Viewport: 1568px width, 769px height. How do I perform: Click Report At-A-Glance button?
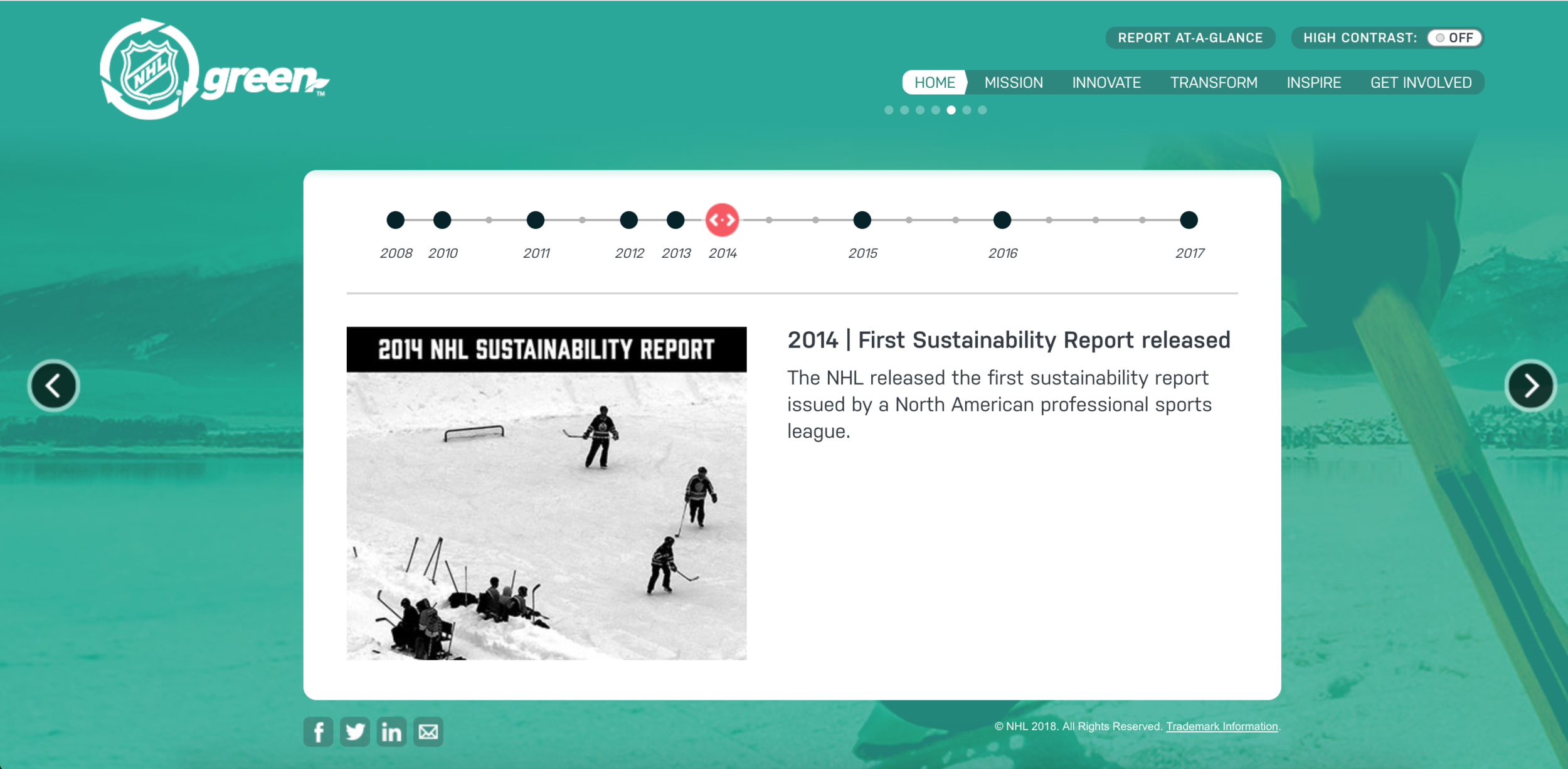pos(1190,38)
